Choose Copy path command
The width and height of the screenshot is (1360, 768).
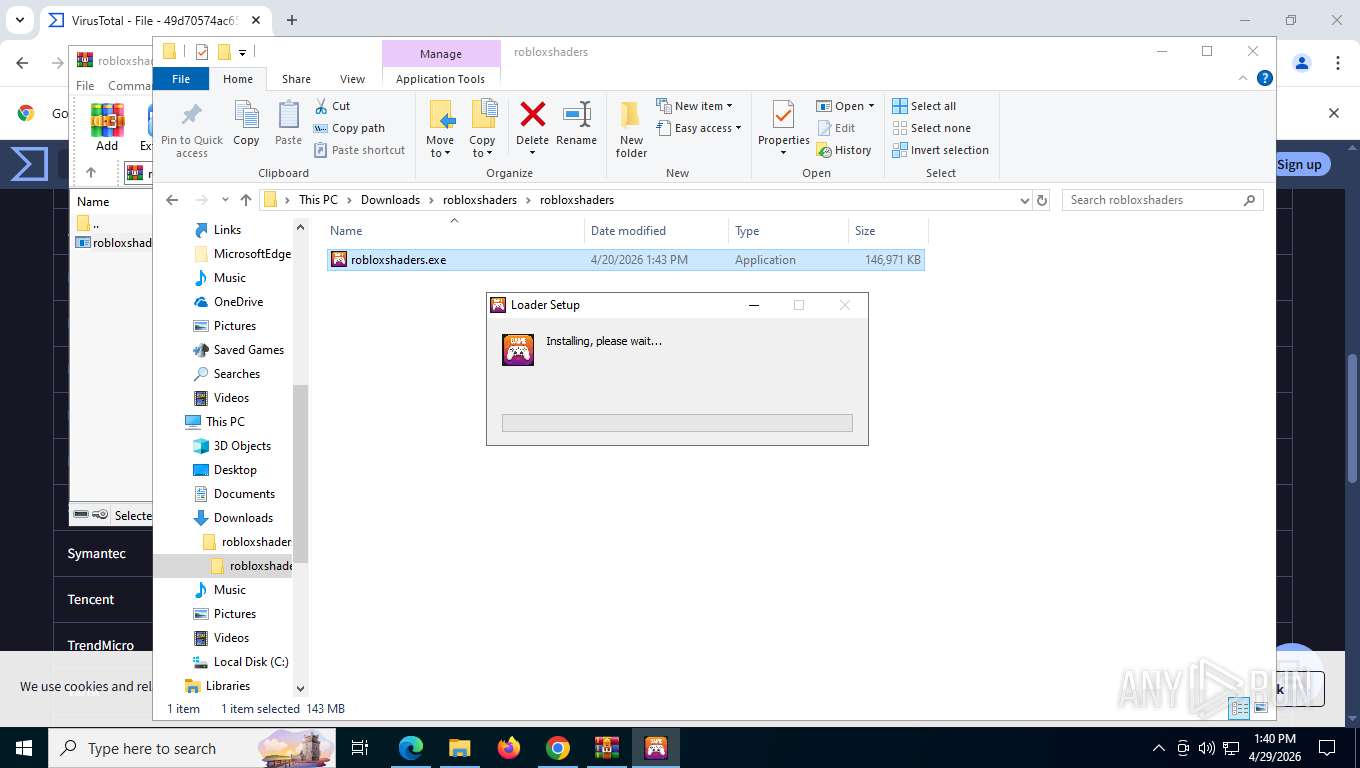[349, 128]
